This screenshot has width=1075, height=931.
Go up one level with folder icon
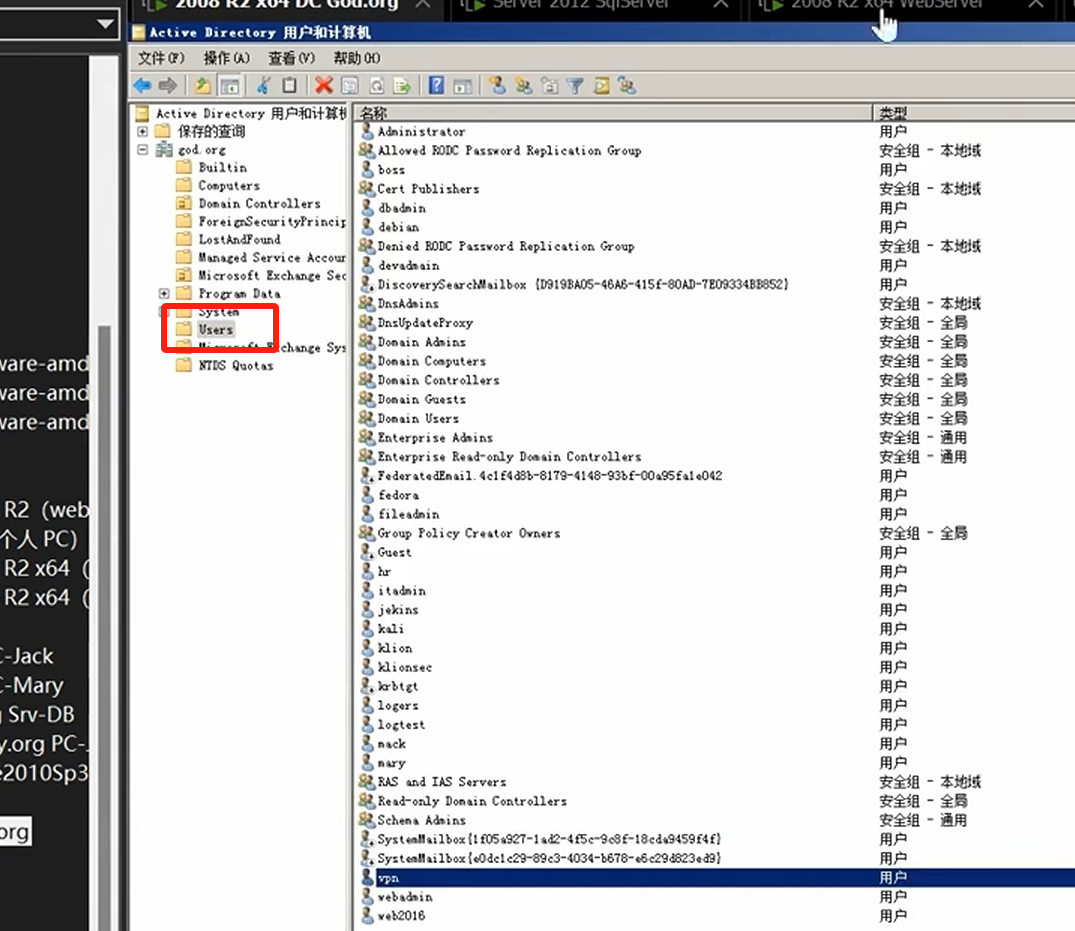point(202,86)
